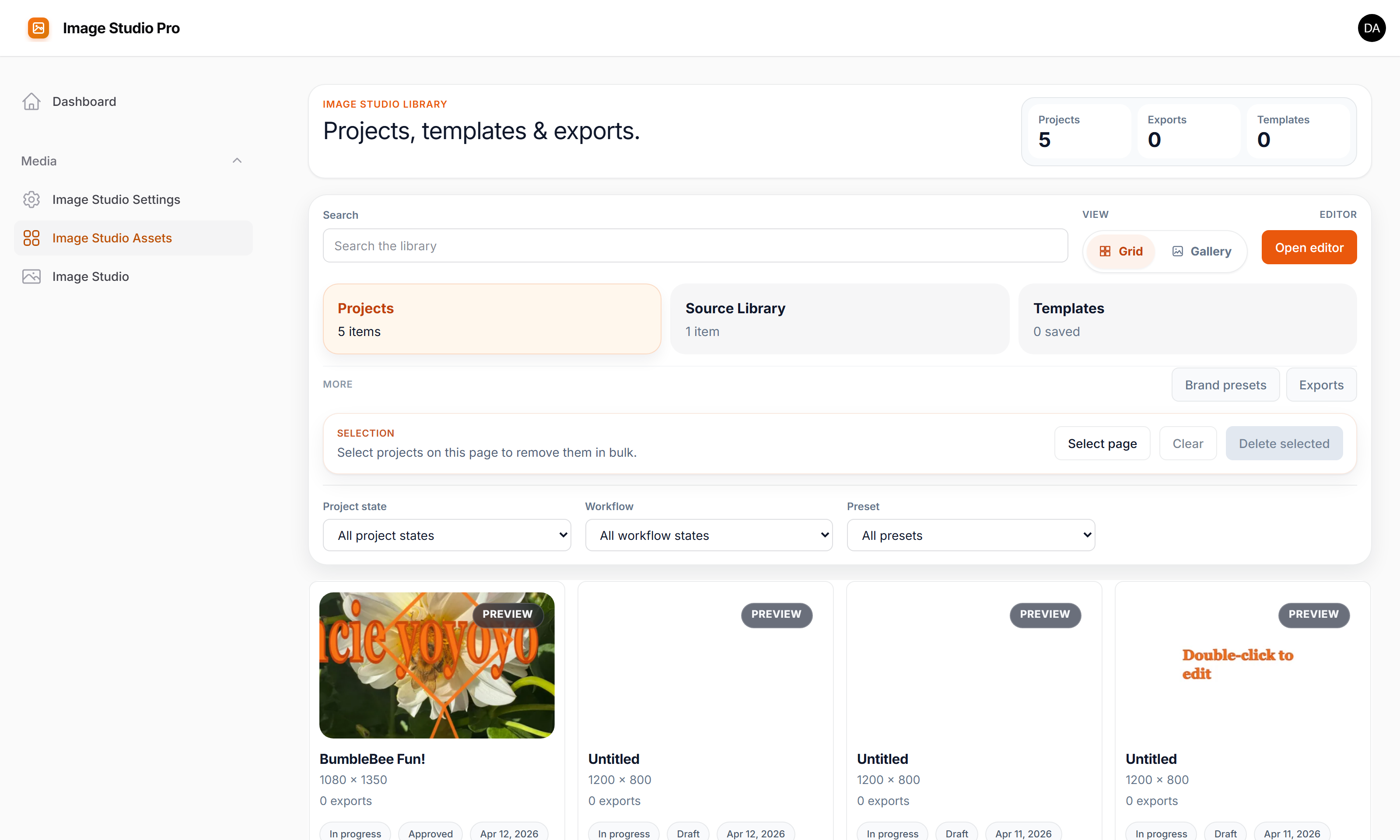This screenshot has width=1400, height=840.
Task: Switch to the Source Library section
Action: click(x=839, y=318)
